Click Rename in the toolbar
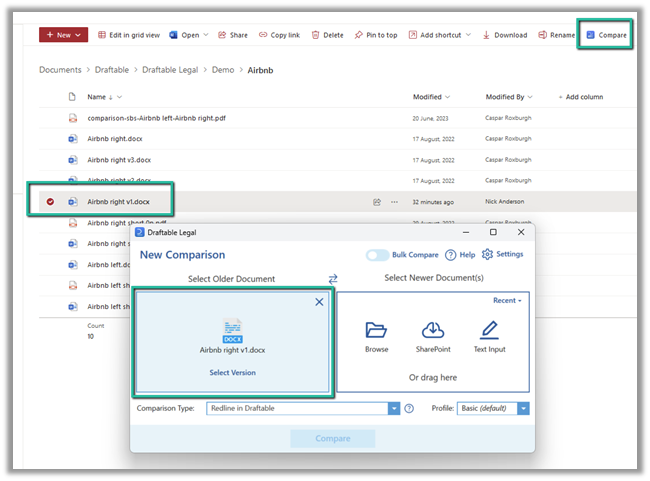The height and width of the screenshot is (481, 650). (x=557, y=35)
